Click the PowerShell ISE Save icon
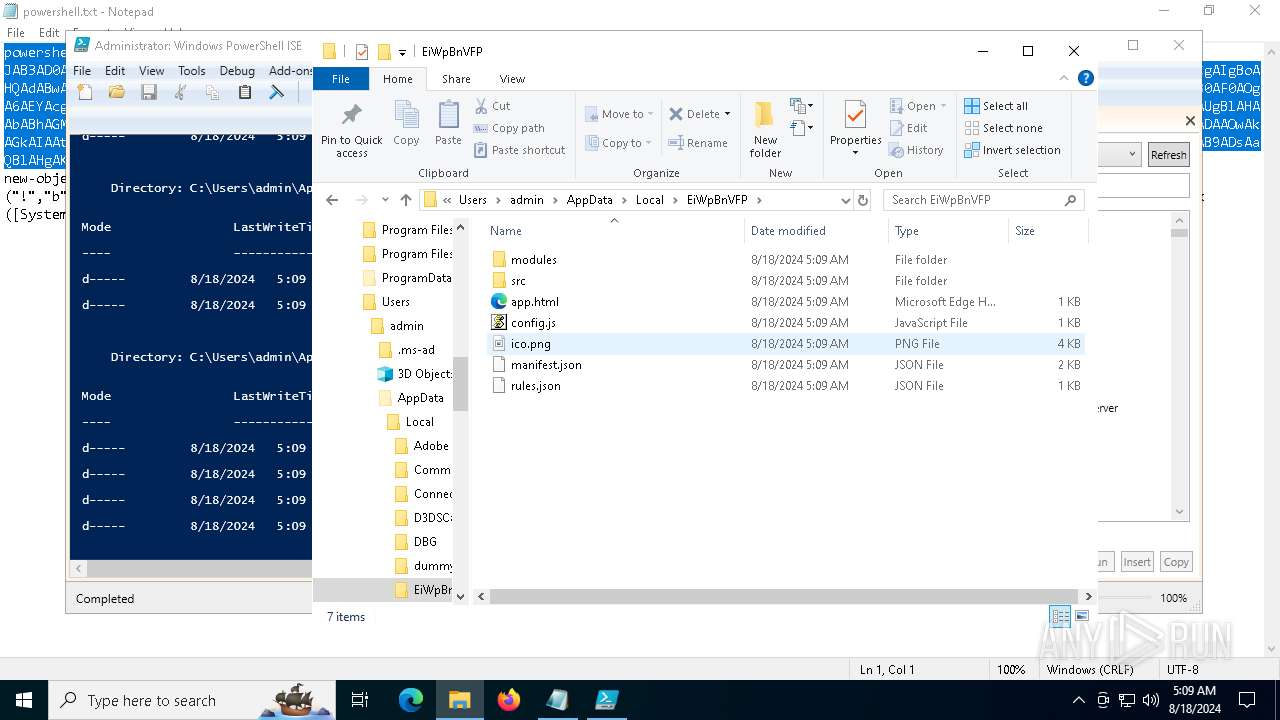The image size is (1280, 720). [x=149, y=92]
